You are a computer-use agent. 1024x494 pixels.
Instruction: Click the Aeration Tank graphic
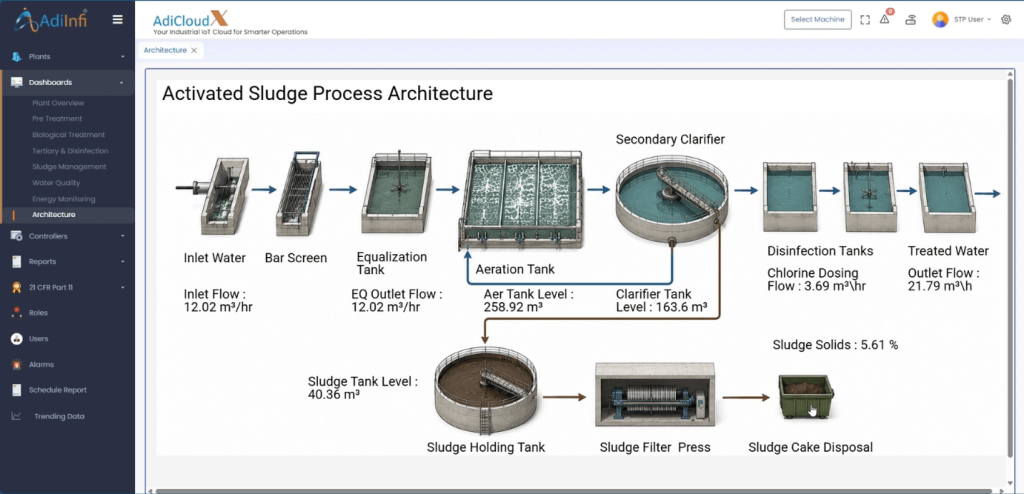tap(520, 199)
